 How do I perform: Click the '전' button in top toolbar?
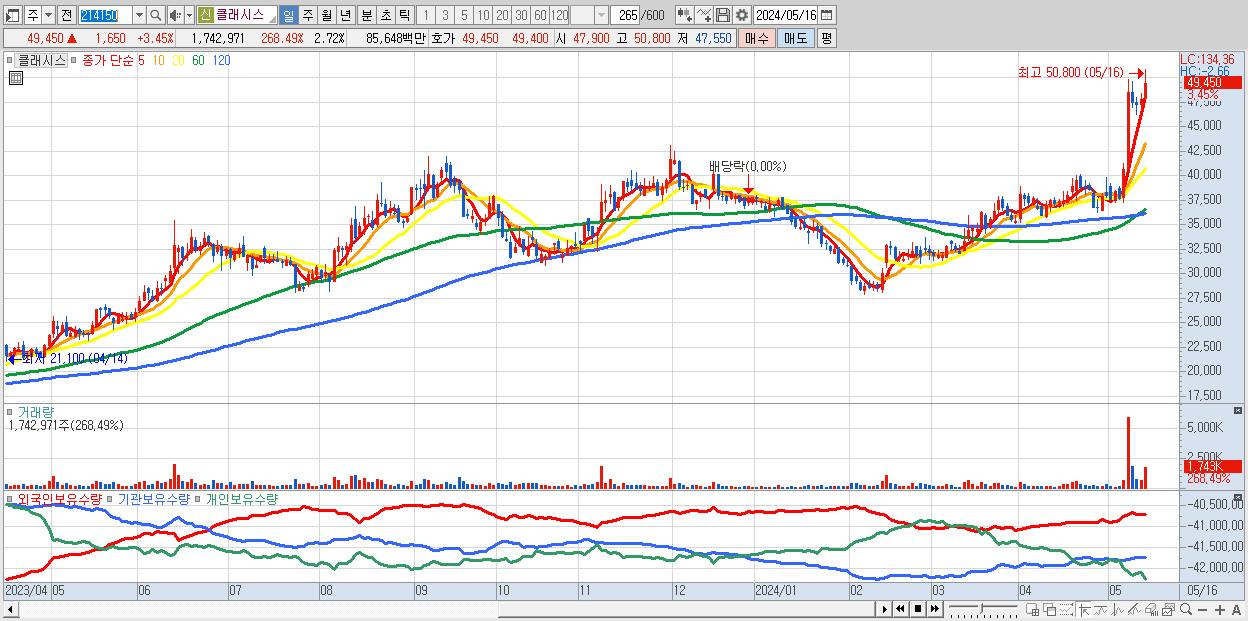pyautogui.click(x=66, y=15)
